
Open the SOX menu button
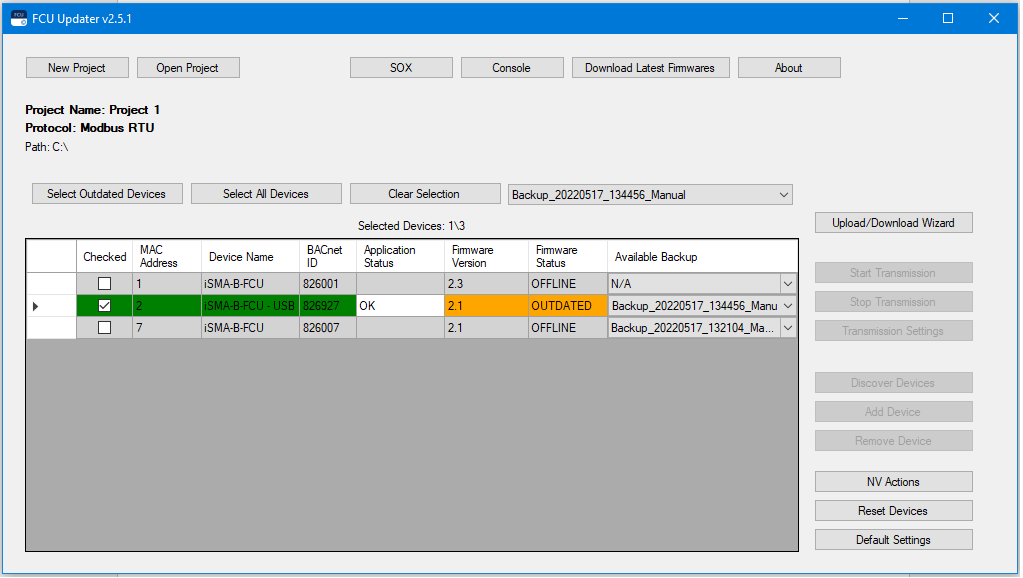(x=401, y=68)
